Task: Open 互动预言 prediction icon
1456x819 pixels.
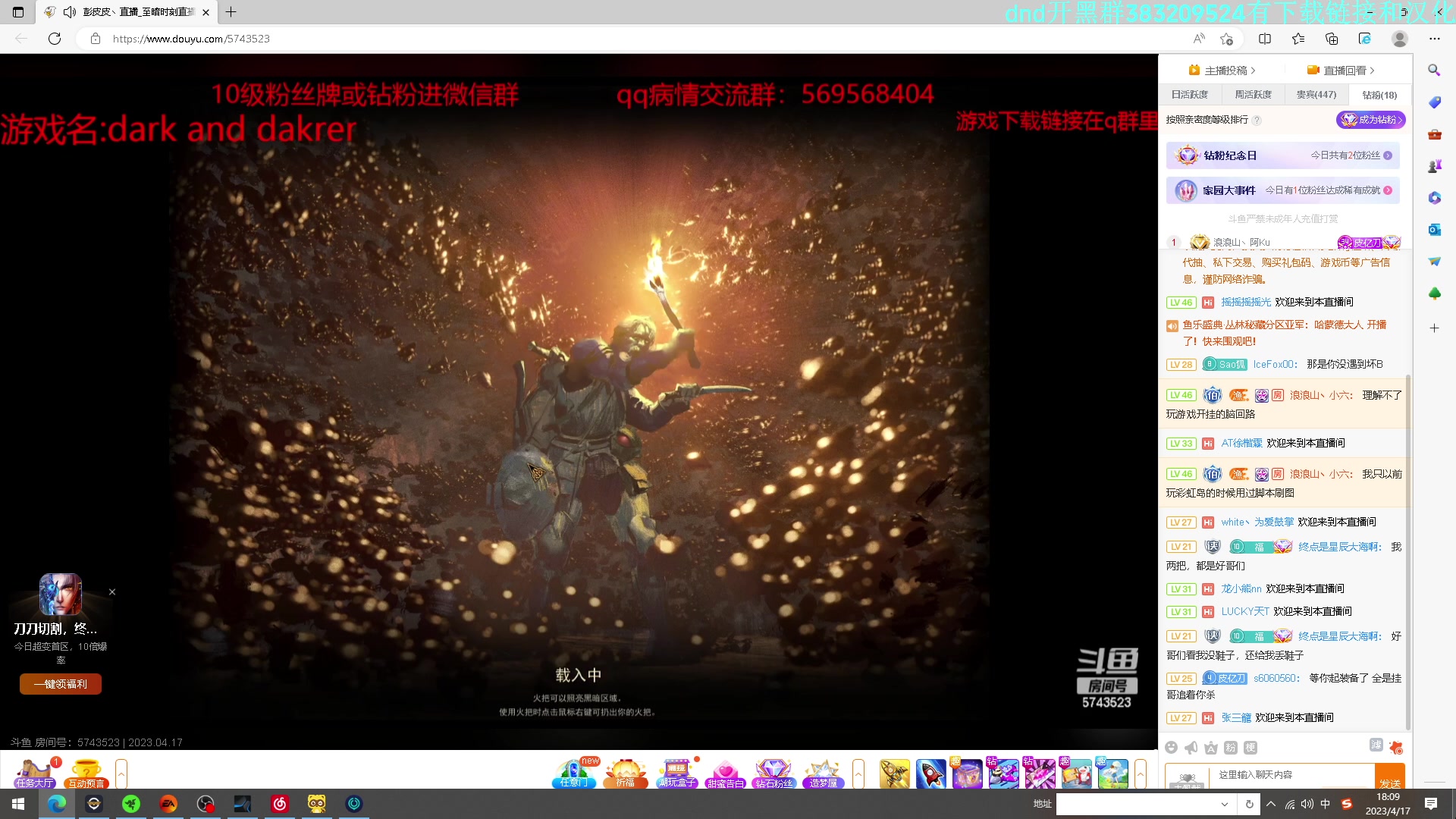Action: point(86,774)
